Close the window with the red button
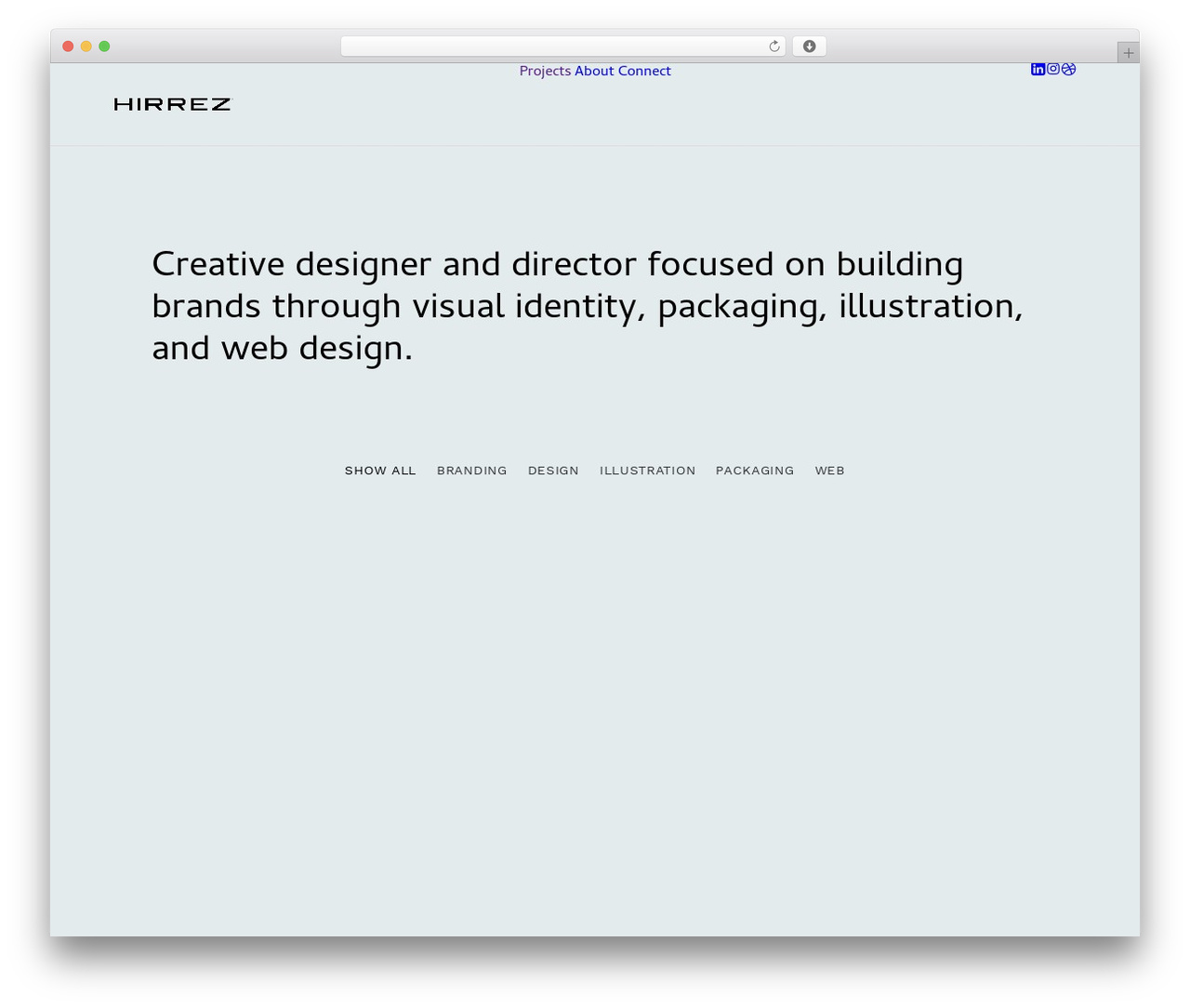Screen dimensions: 1190x1008 coord(68,46)
